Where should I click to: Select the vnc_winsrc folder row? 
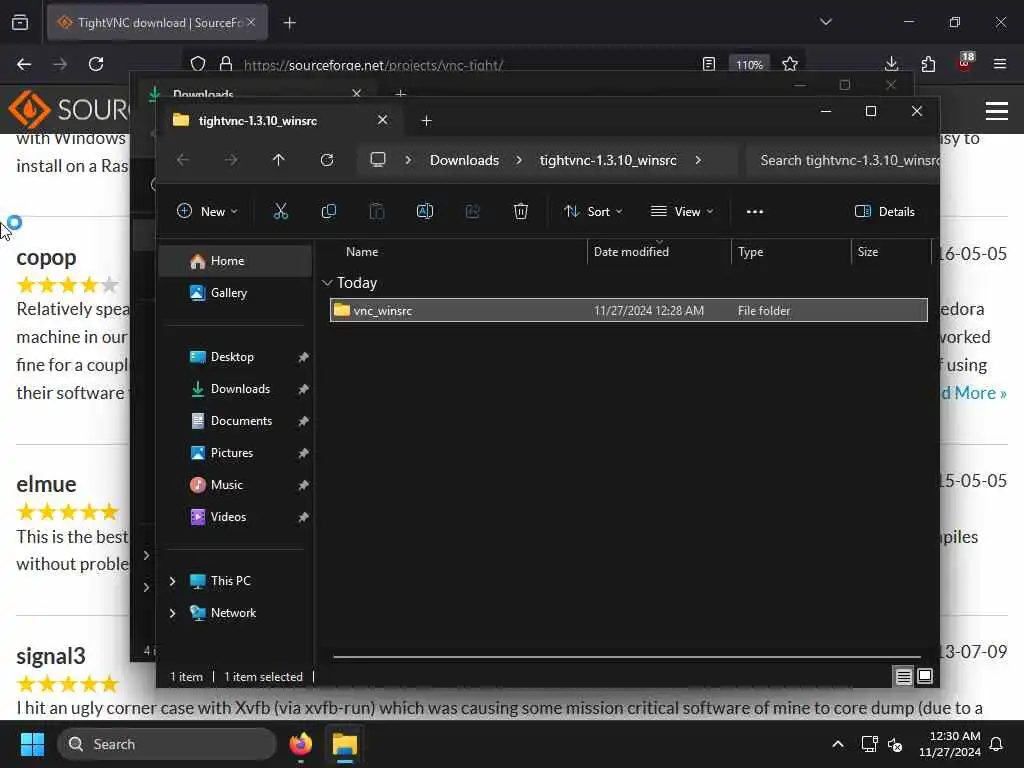pyautogui.click(x=628, y=310)
